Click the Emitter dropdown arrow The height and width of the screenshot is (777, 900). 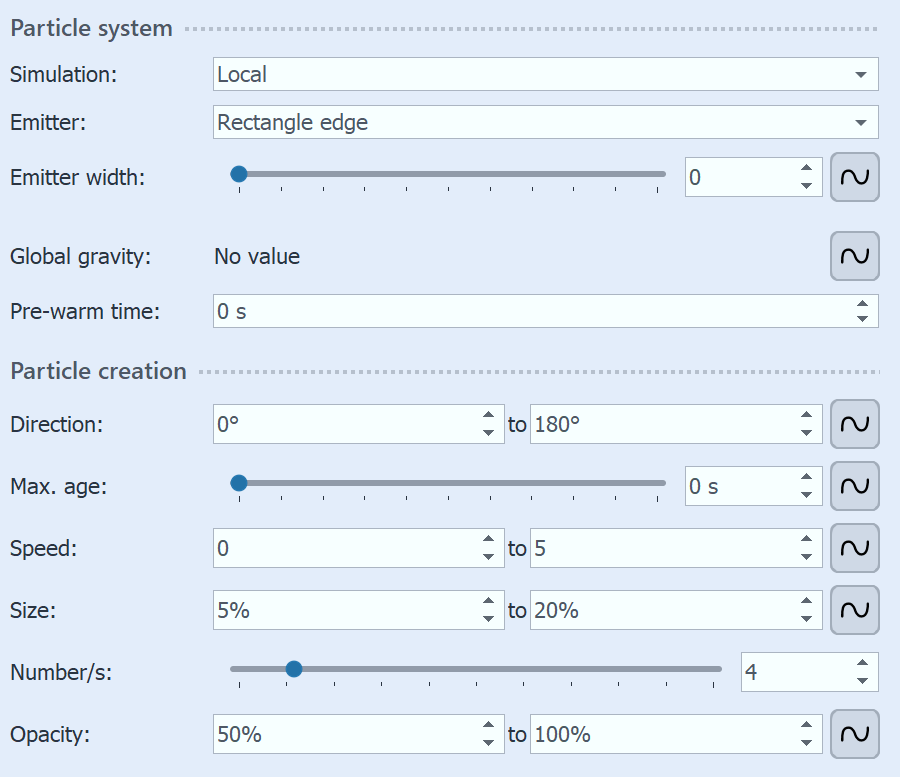click(x=864, y=122)
